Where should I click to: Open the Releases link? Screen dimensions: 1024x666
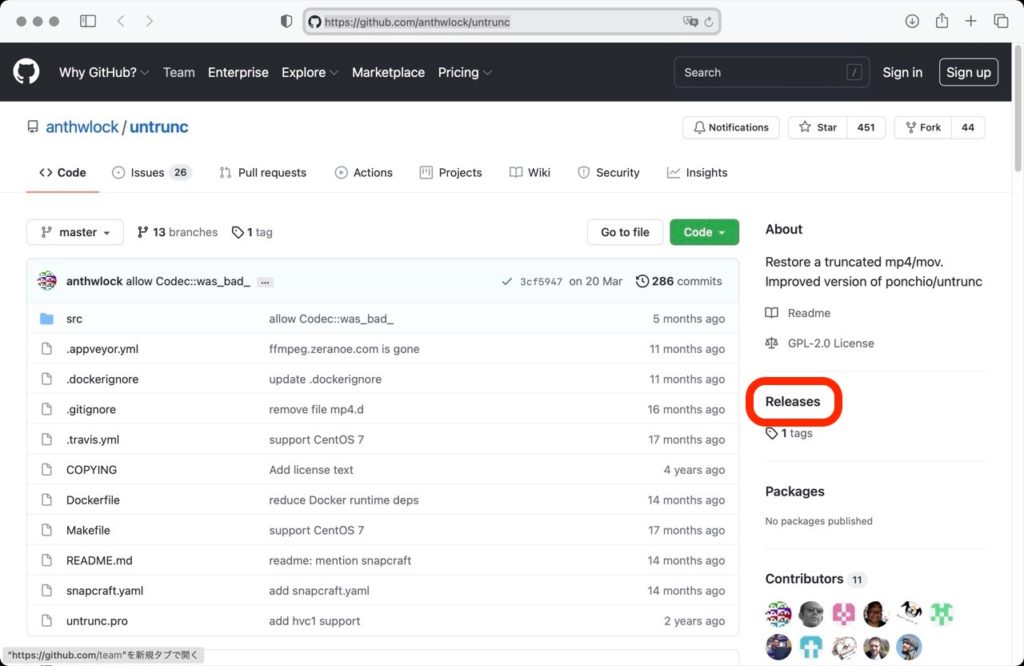coord(792,402)
